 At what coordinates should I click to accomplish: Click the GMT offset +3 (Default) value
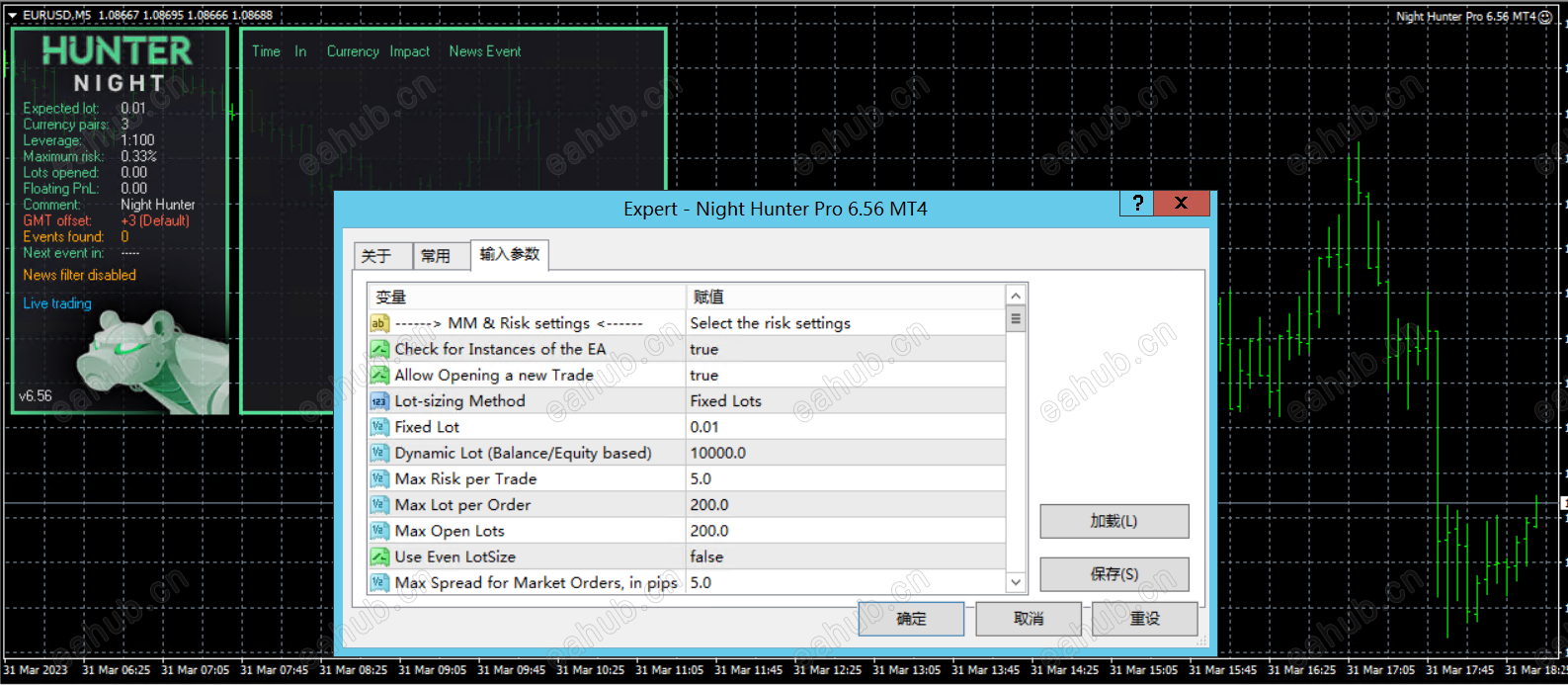click(155, 220)
